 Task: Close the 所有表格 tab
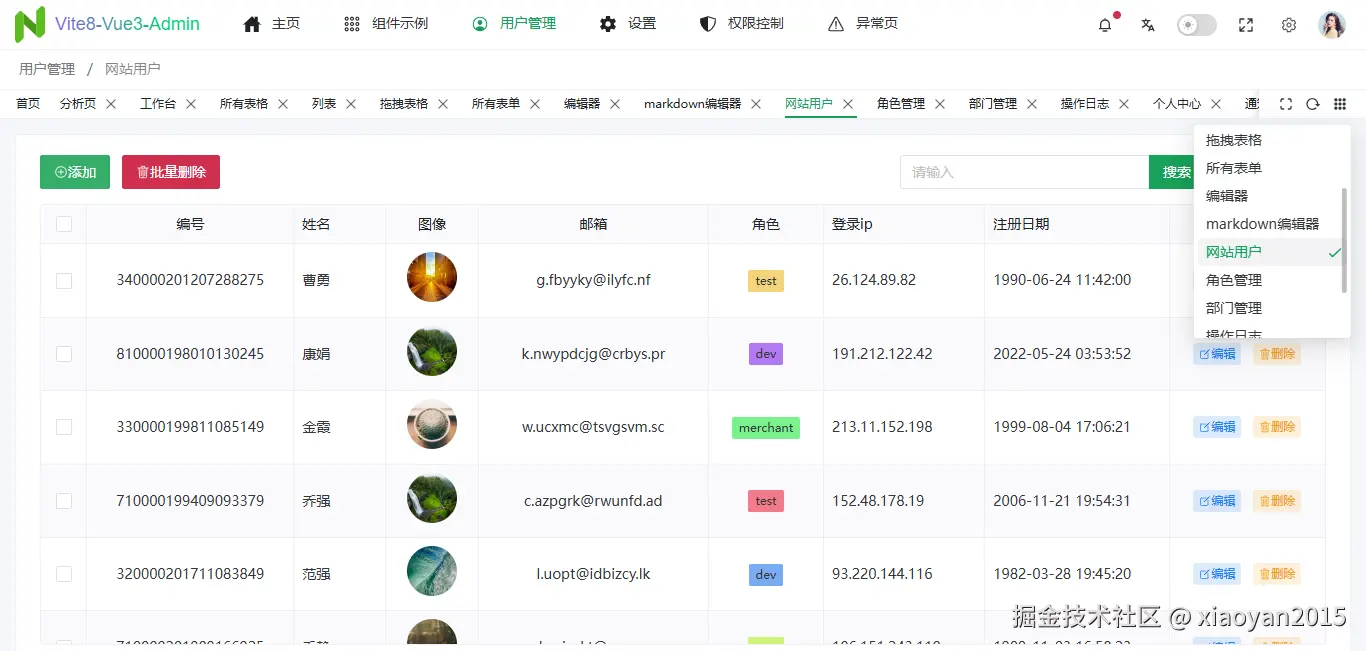(x=283, y=104)
